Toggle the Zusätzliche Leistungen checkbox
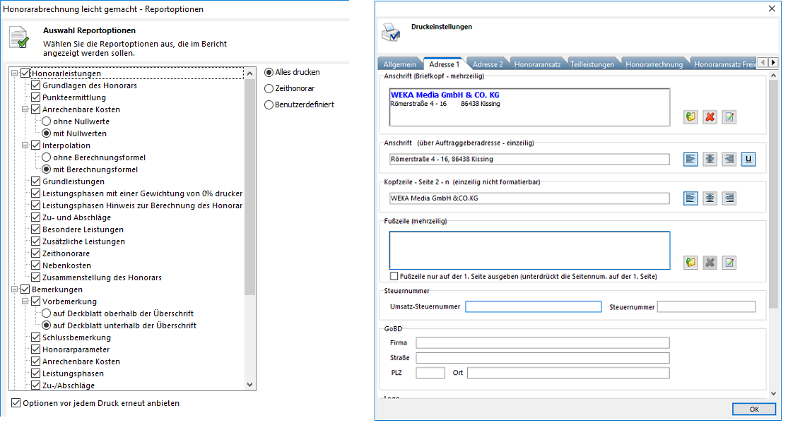 point(35,241)
